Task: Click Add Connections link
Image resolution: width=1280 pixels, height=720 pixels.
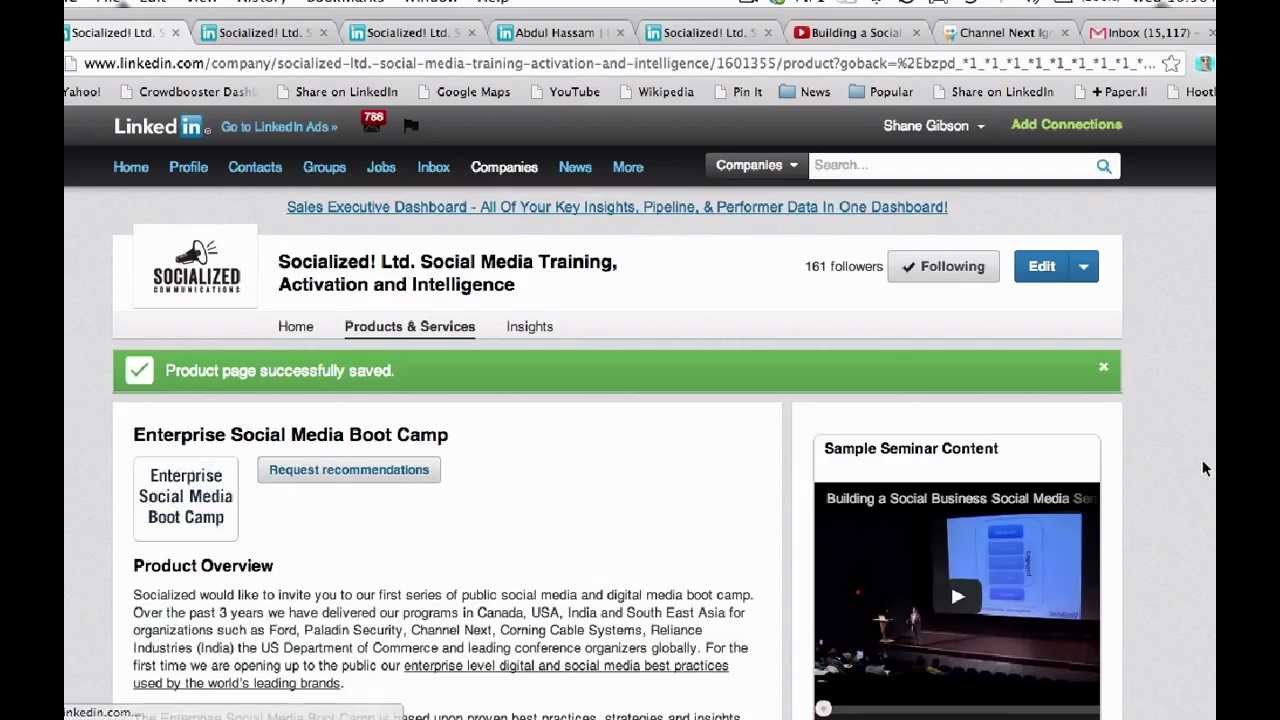Action: tap(1066, 125)
